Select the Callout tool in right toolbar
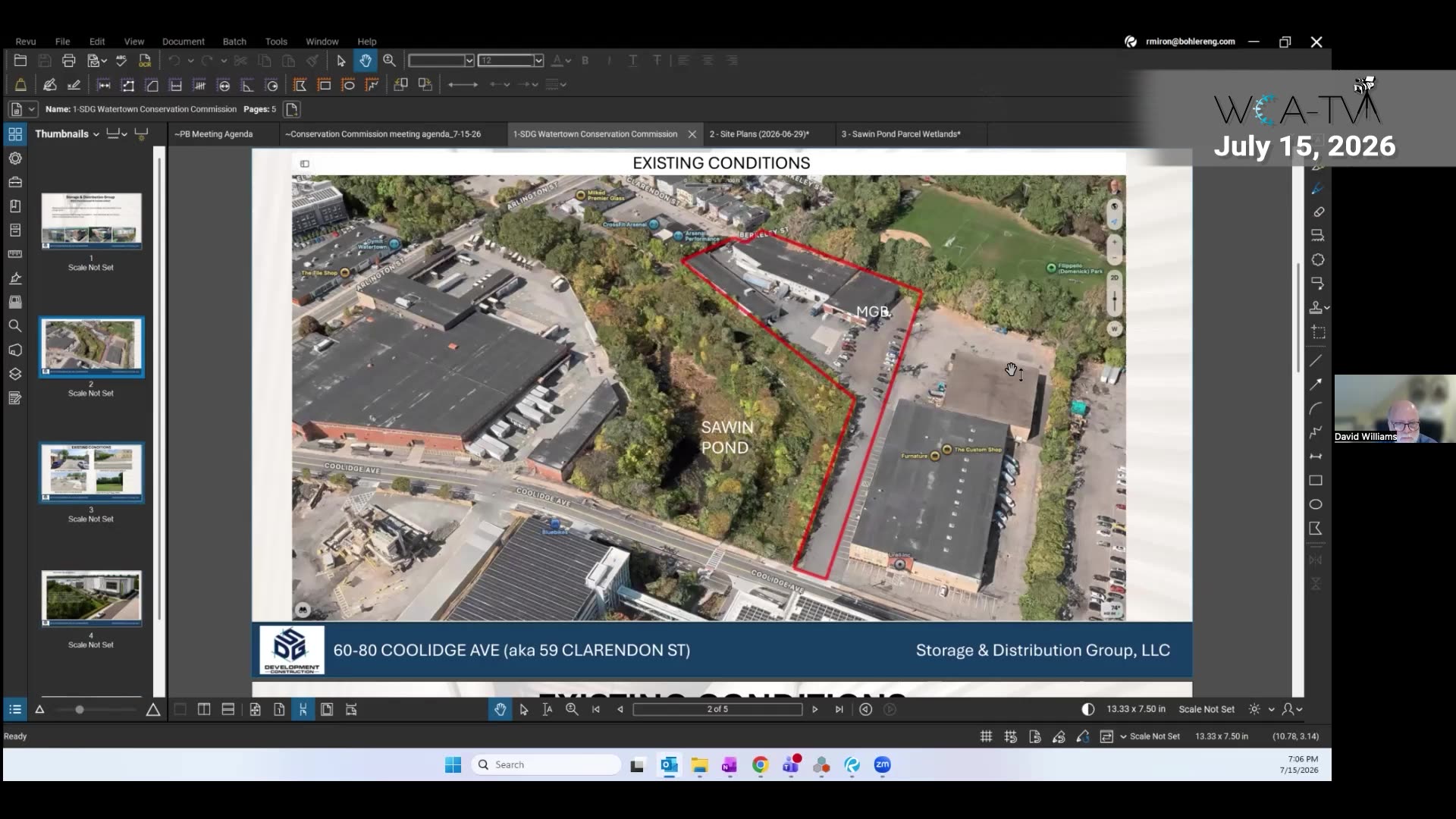 coord(1318,284)
